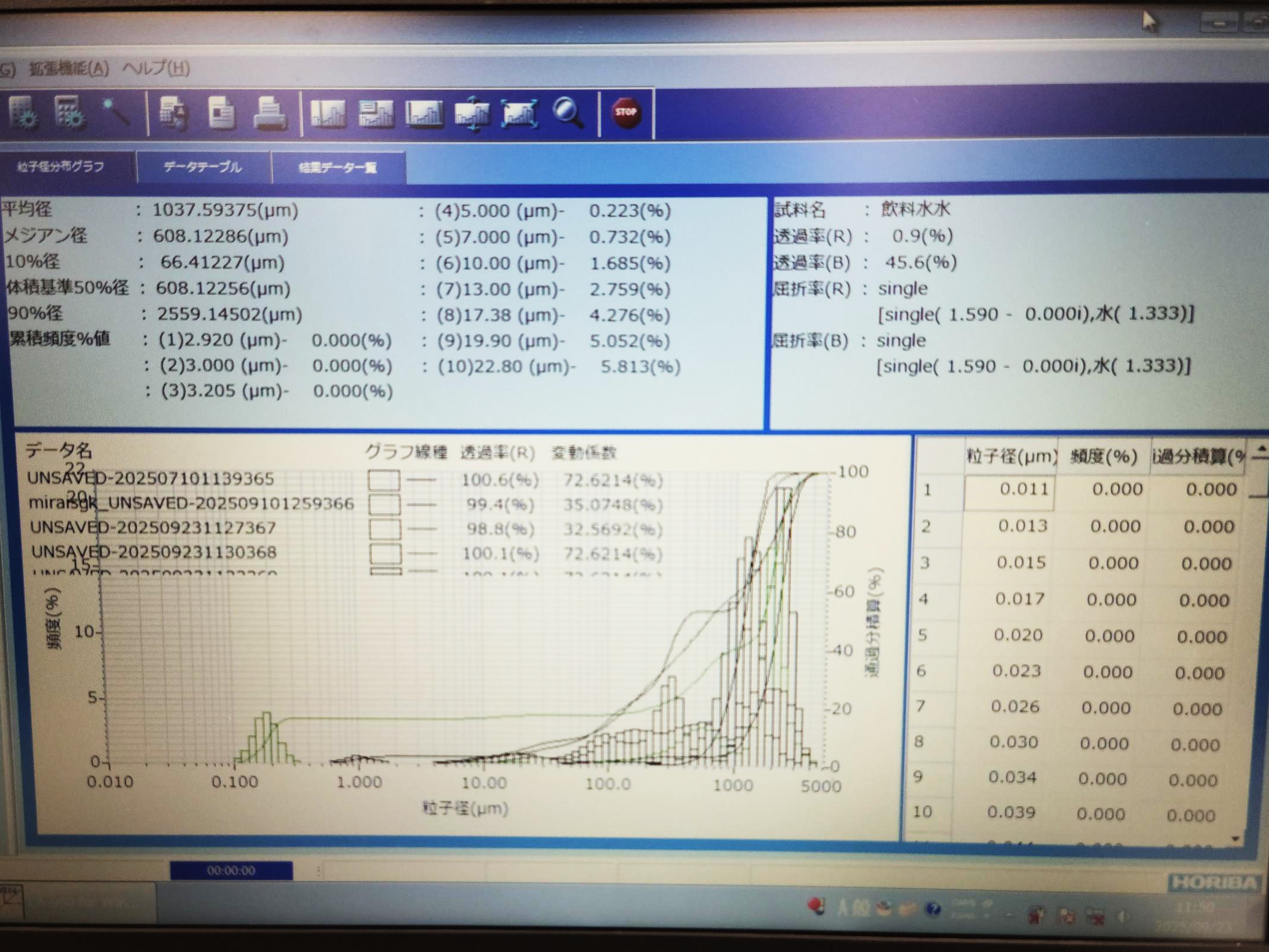Viewport: 1269px width, 952px height.
Task: Switch to the データテーブル tab
Action: [203, 167]
